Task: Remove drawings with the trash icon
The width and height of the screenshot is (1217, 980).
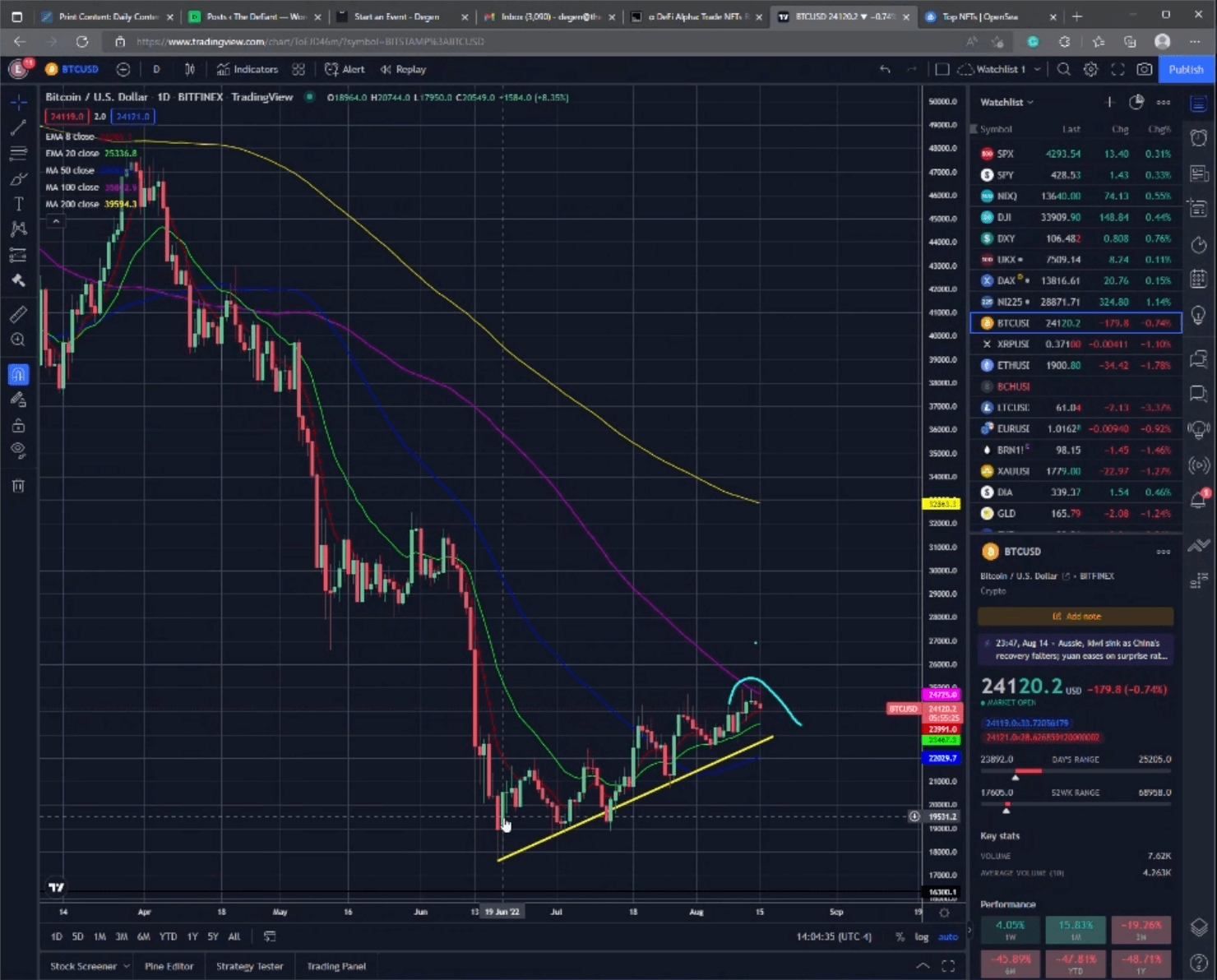Action: 18,486
